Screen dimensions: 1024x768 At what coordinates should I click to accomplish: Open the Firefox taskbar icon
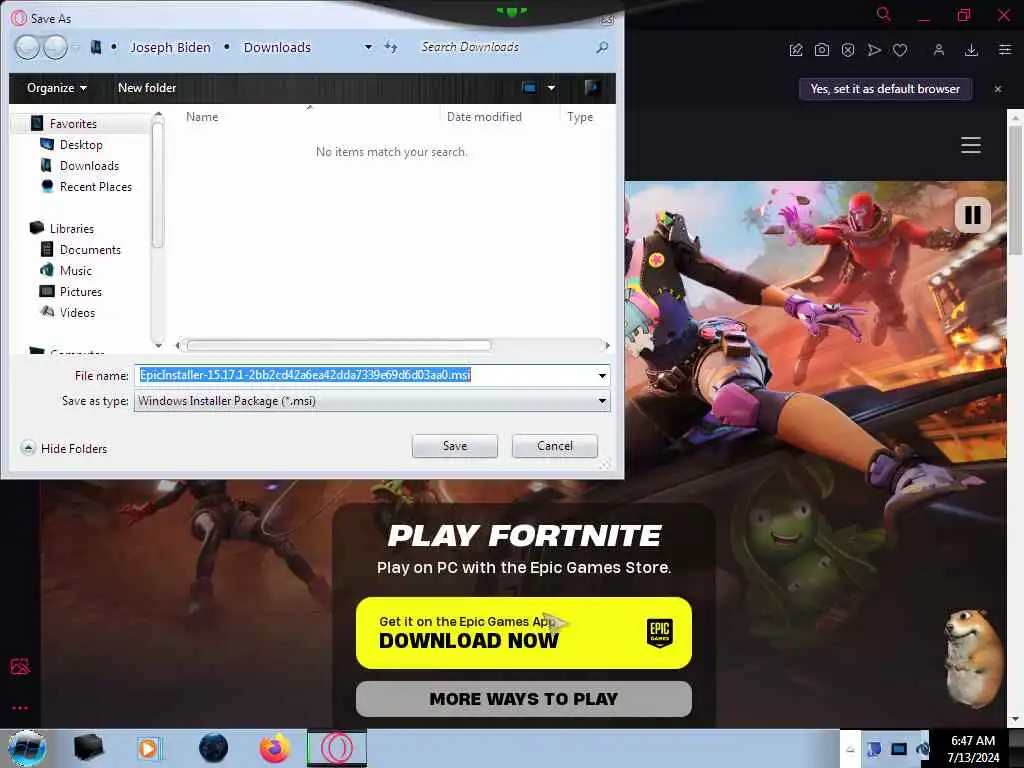point(275,748)
